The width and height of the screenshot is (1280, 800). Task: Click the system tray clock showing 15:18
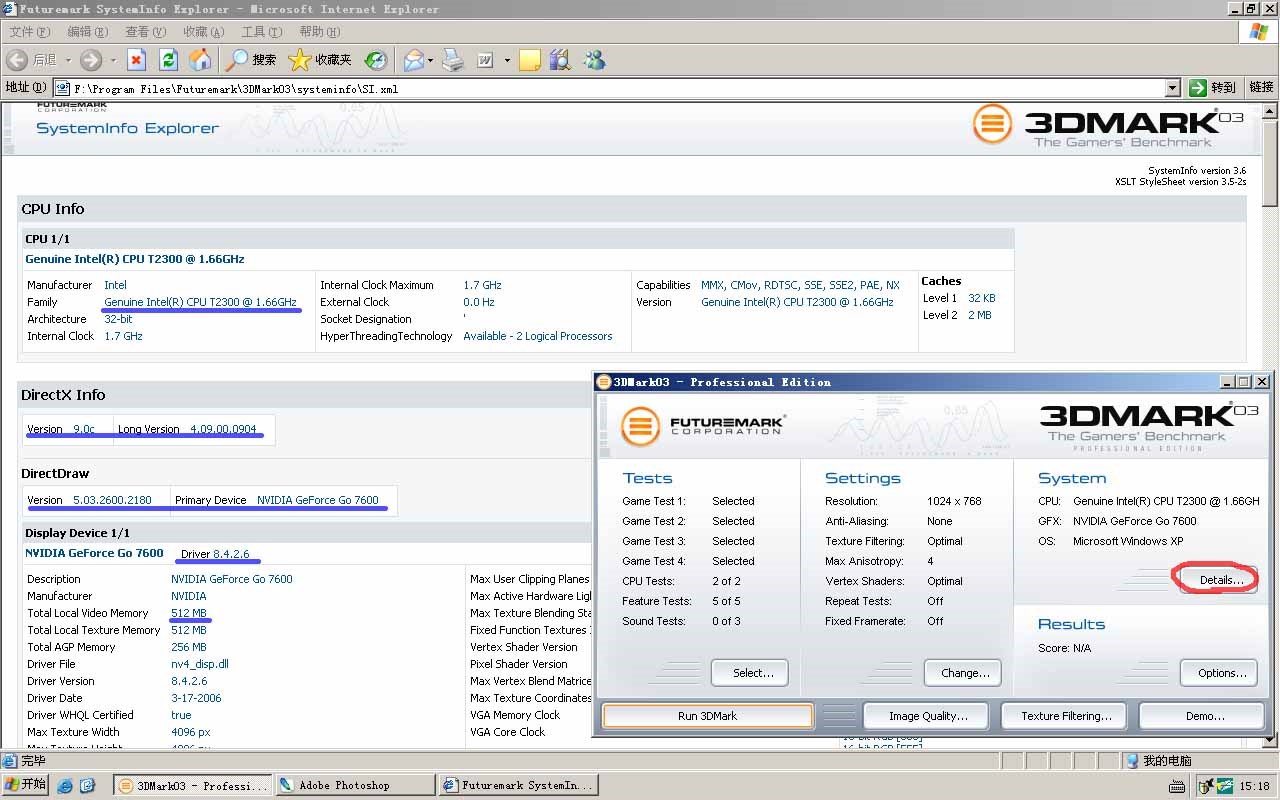click(1254, 787)
